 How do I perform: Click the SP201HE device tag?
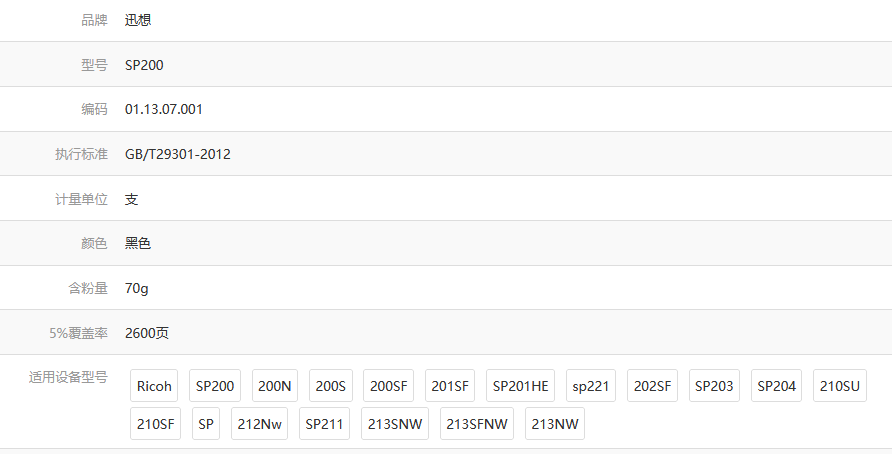coord(521,386)
